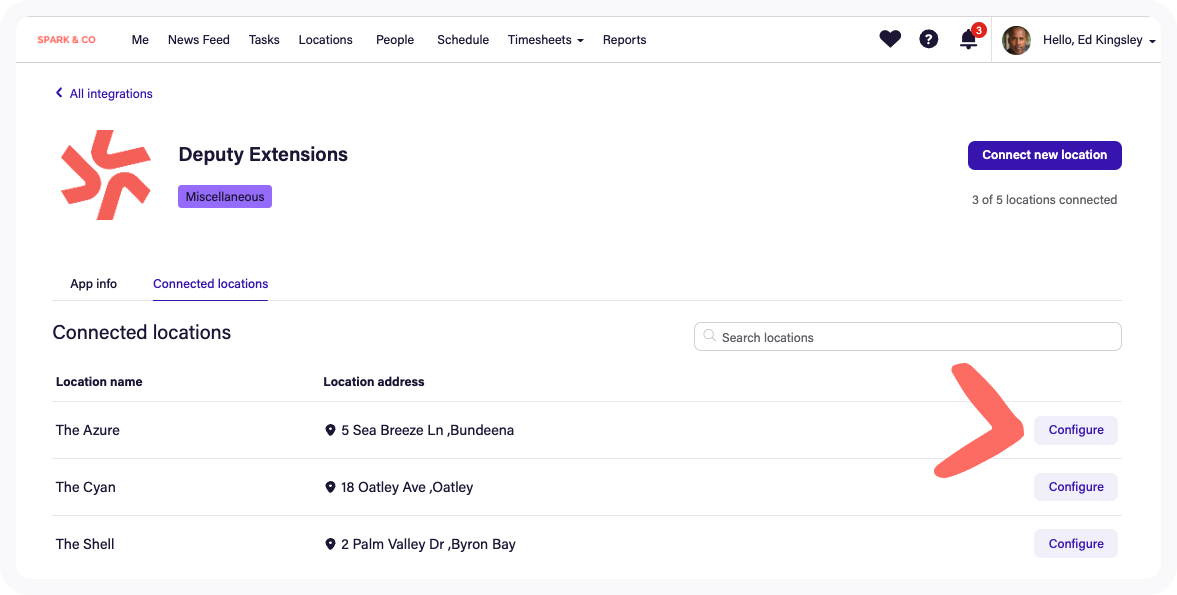Image resolution: width=1177 pixels, height=595 pixels.
Task: Open the Reports page
Action: pos(625,40)
